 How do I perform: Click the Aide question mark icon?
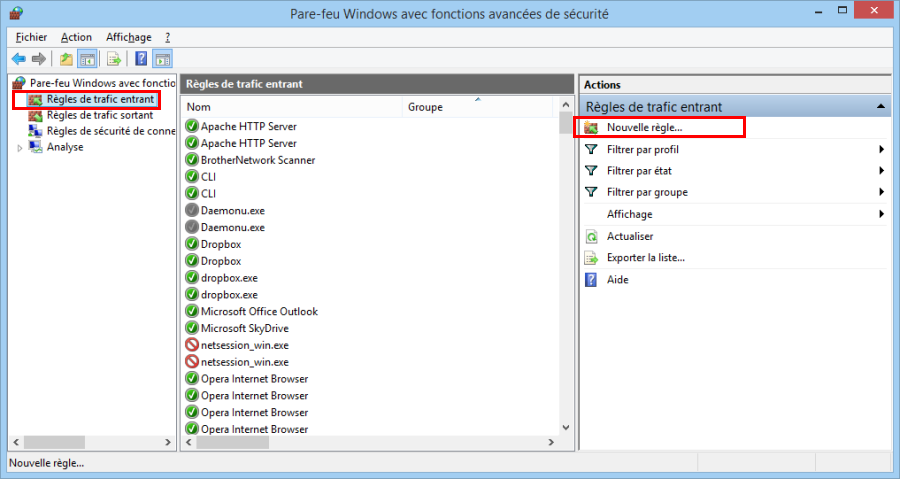[591, 279]
